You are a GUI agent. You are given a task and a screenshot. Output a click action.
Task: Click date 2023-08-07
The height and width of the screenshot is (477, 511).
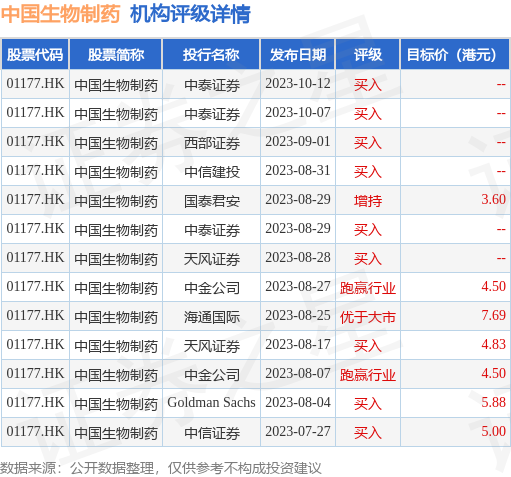click(x=298, y=374)
